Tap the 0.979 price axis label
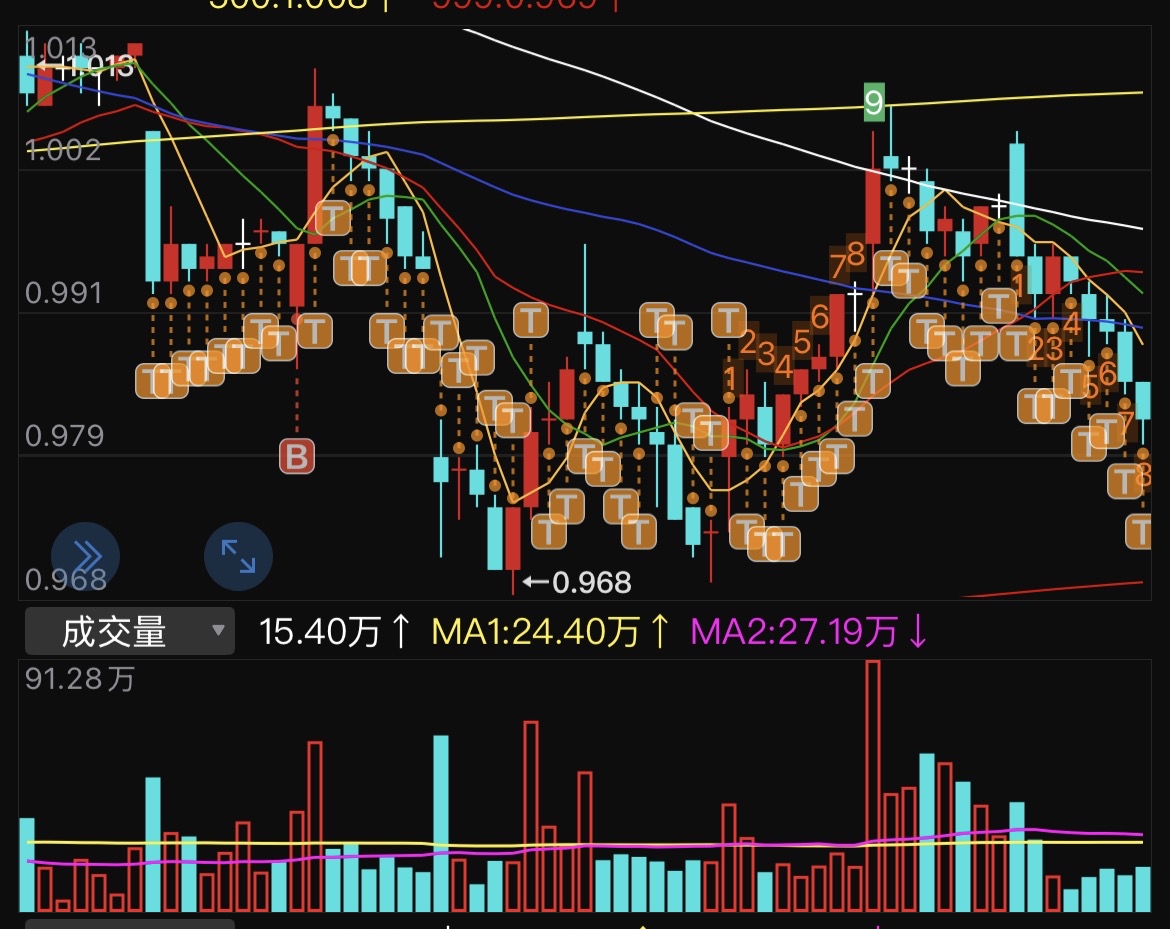 [64, 436]
